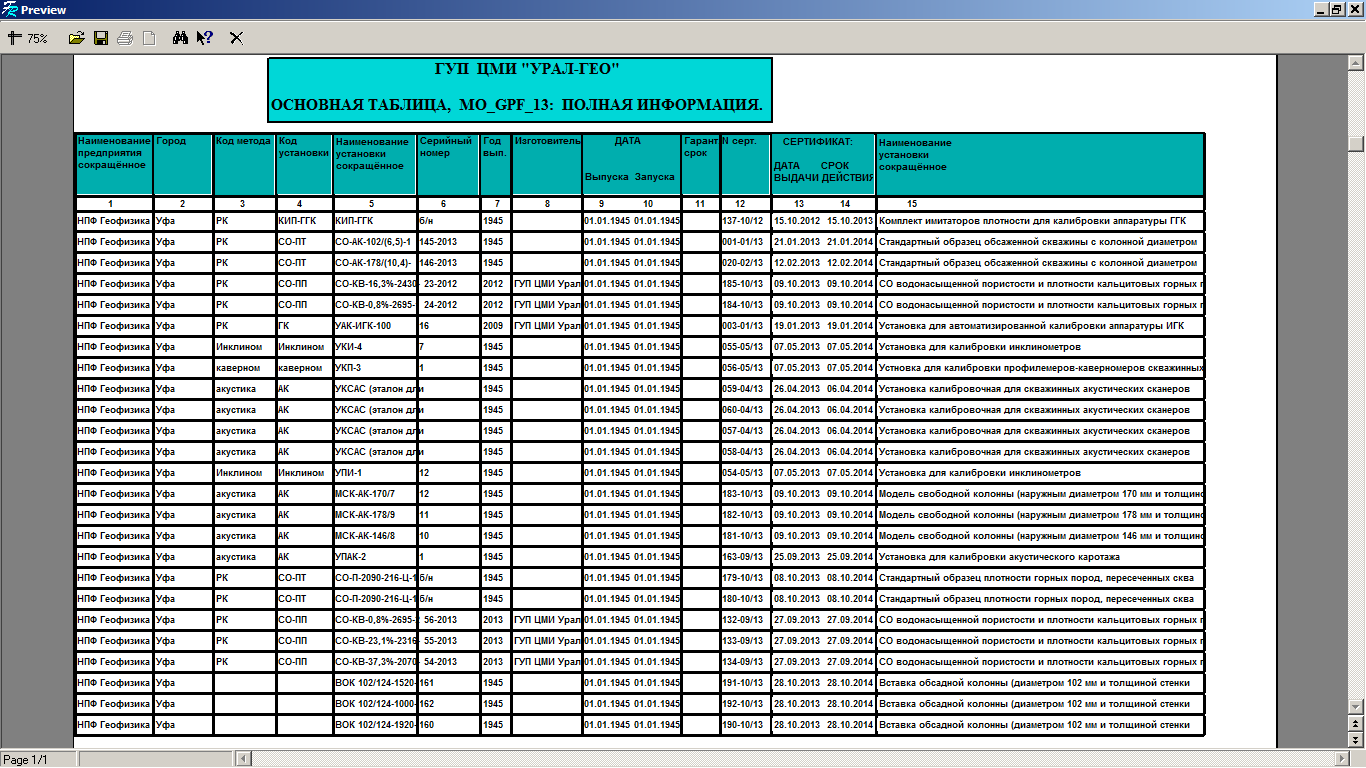Click certificate number 020-02/13
1366x768 pixels.
743,263
